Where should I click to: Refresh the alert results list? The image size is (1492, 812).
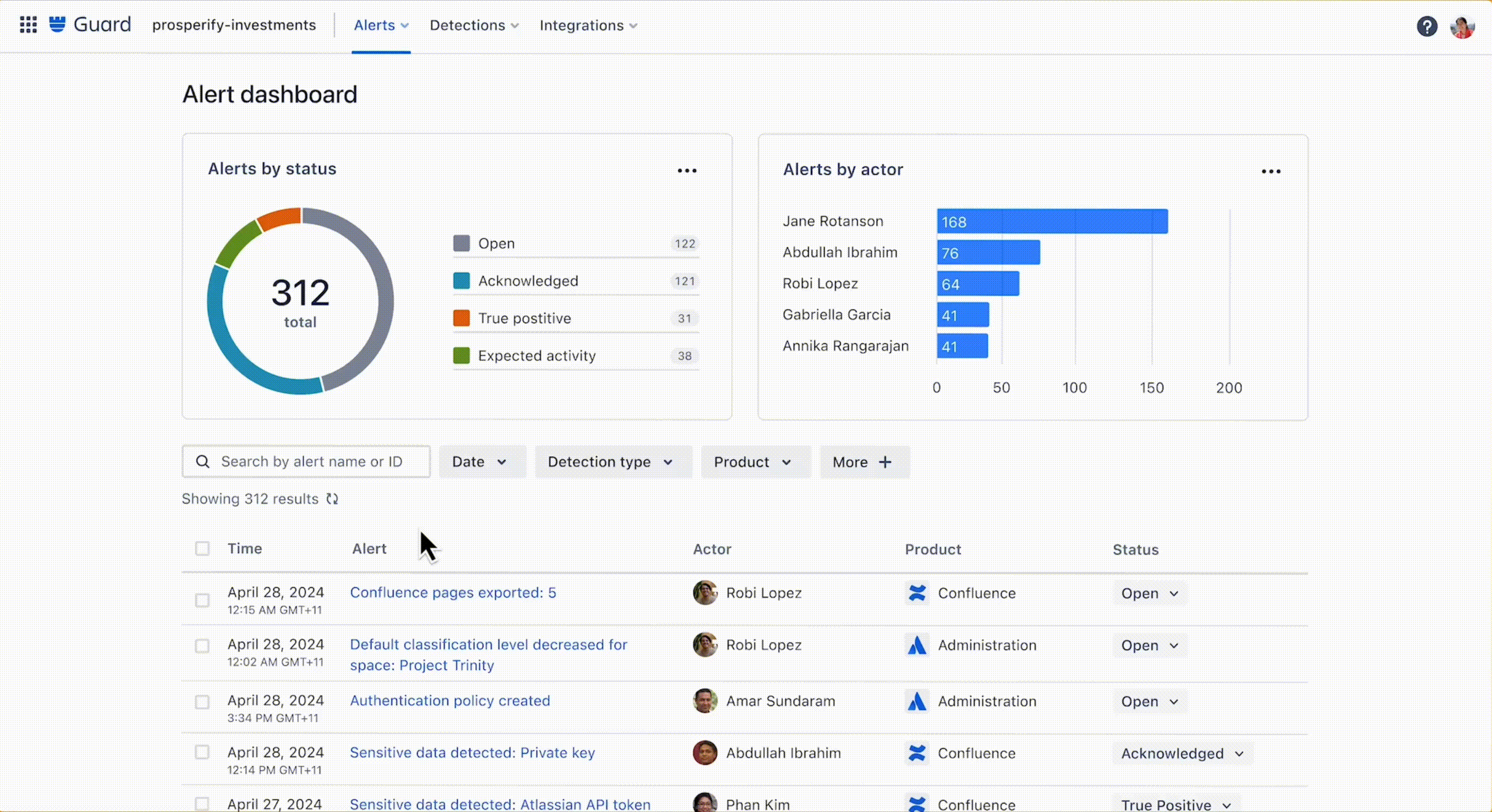coord(333,499)
